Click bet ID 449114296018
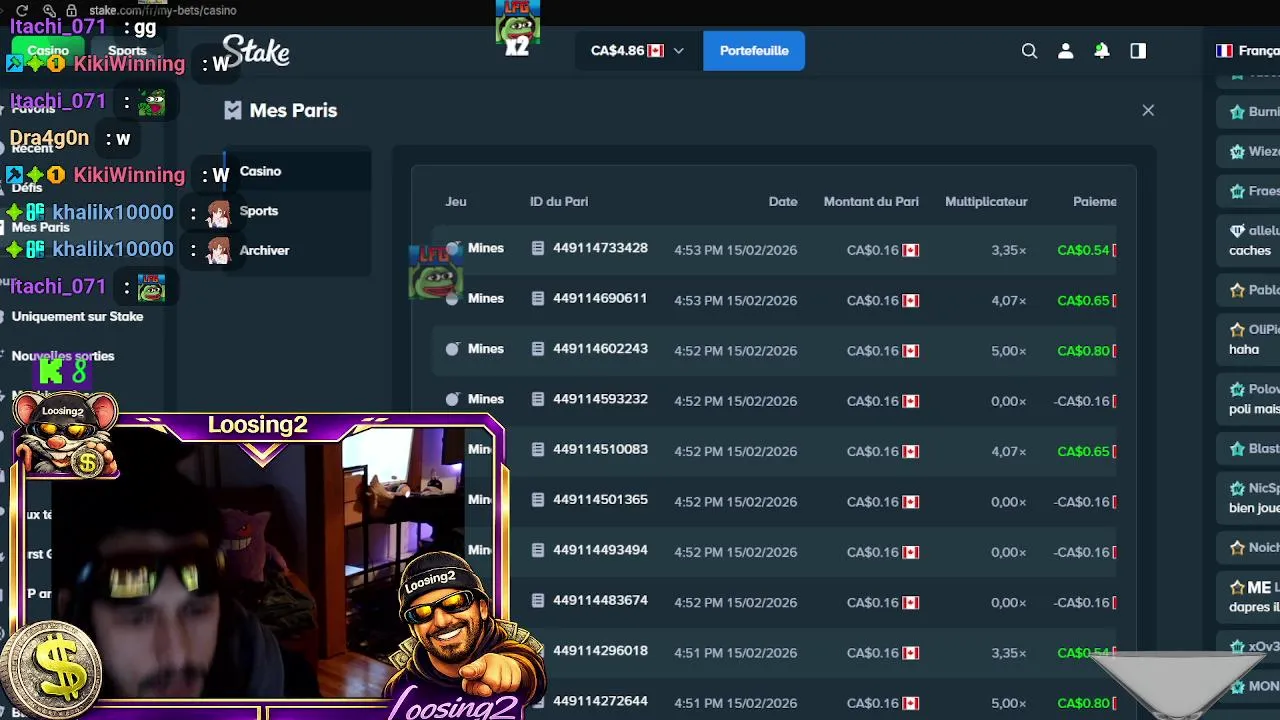 (600, 651)
